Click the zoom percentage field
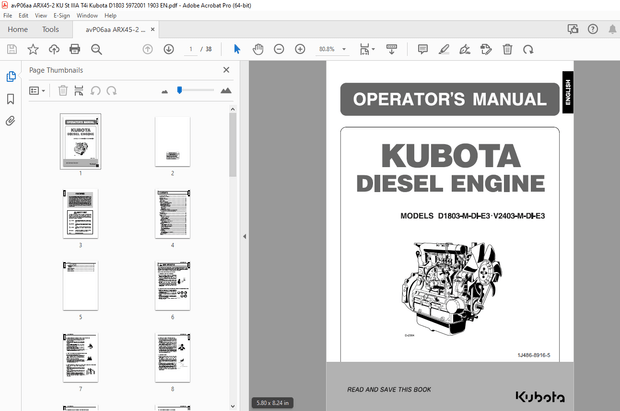Viewport: 620px width, 411px height. pyautogui.click(x=327, y=49)
